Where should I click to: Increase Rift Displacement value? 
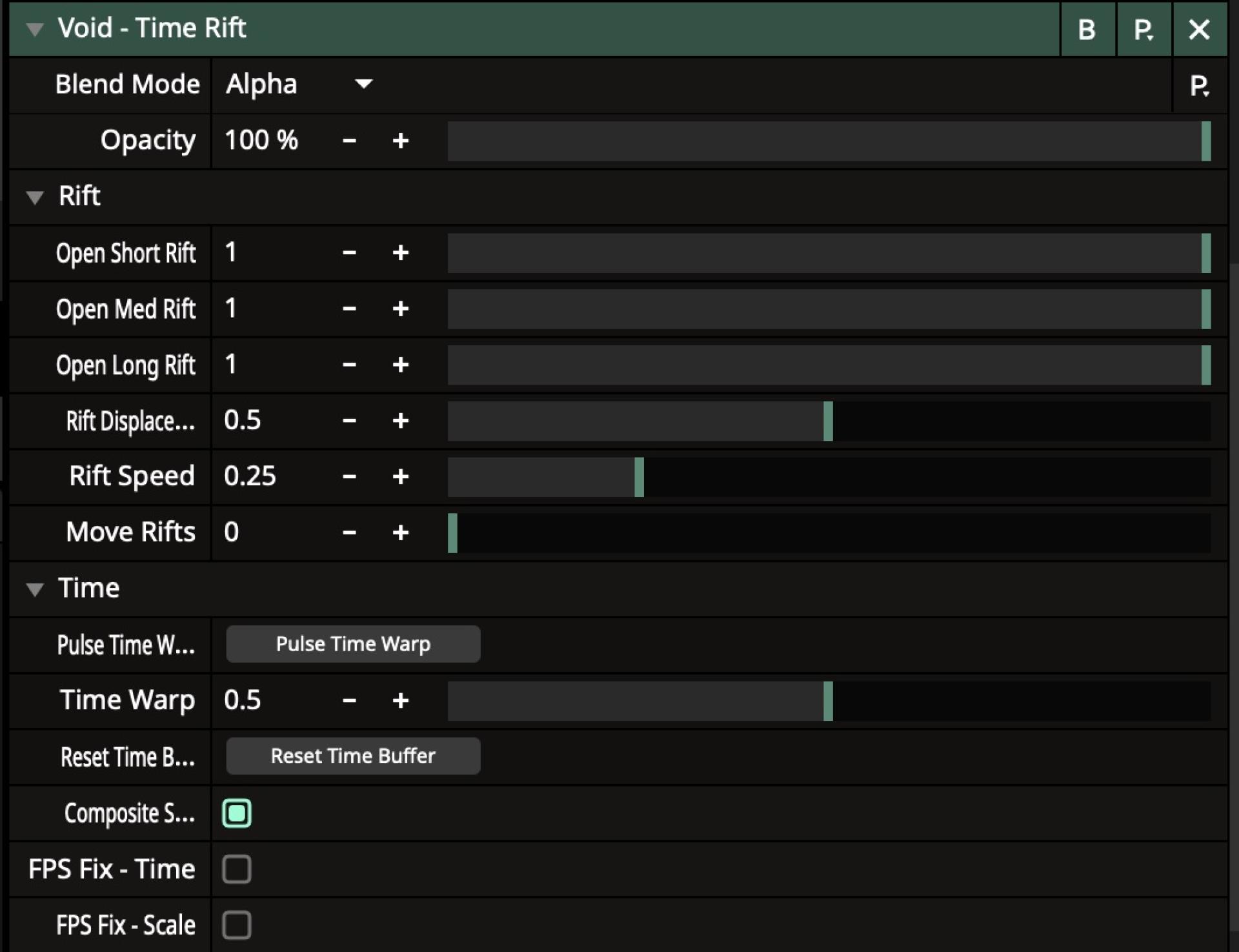(400, 421)
